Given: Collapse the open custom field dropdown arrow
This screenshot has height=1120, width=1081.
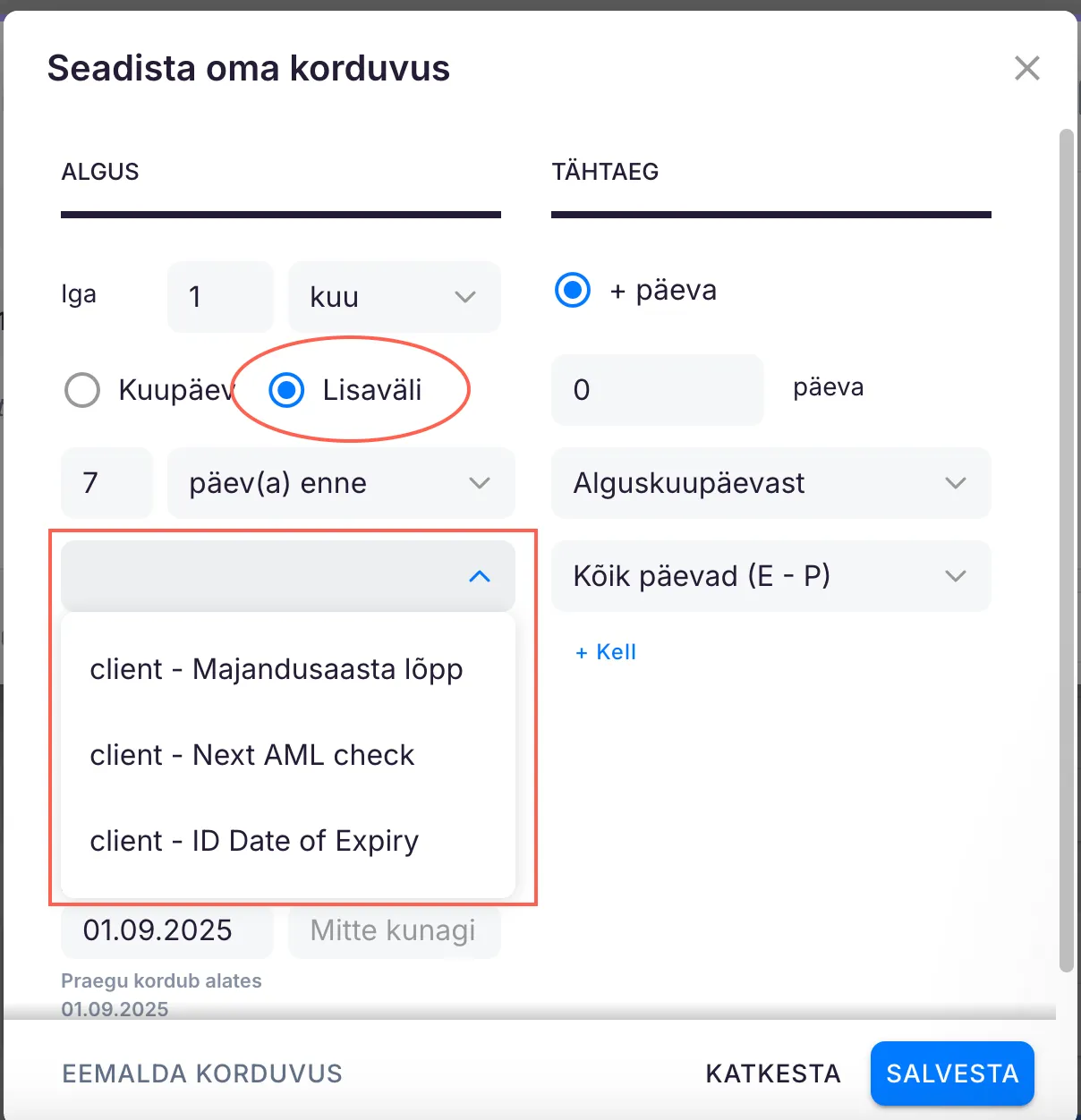Looking at the screenshot, I should (x=480, y=576).
